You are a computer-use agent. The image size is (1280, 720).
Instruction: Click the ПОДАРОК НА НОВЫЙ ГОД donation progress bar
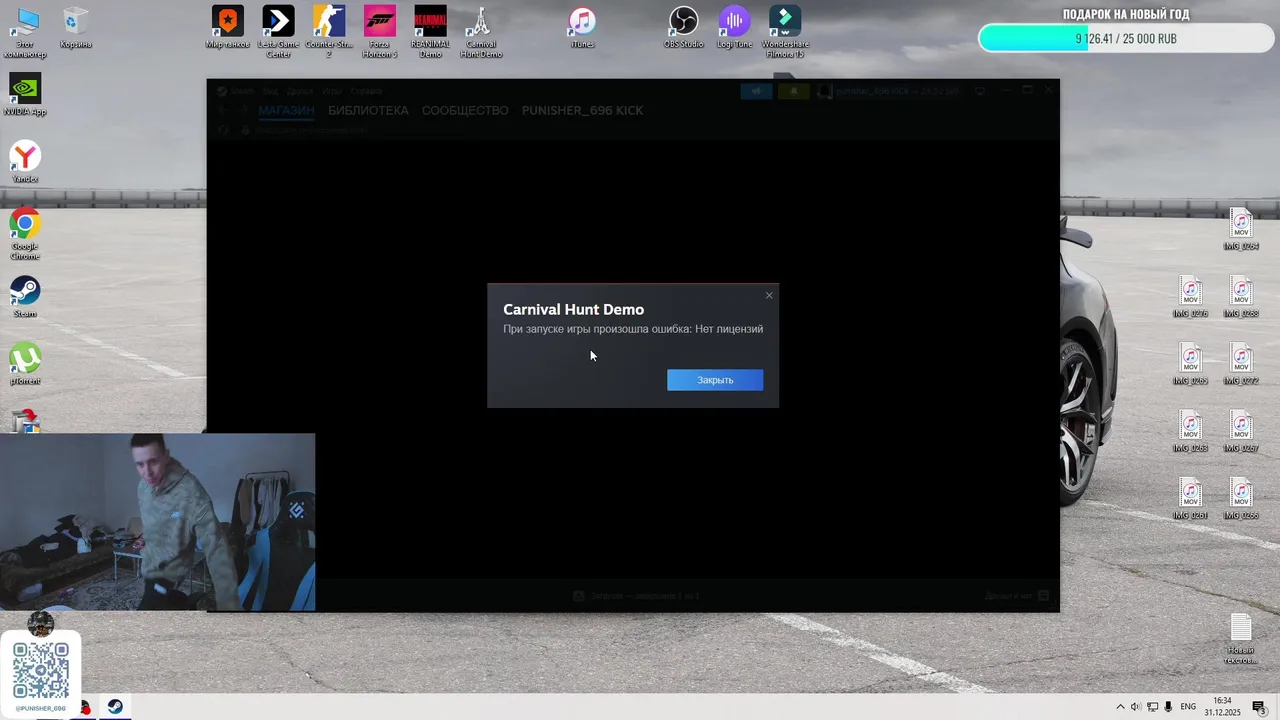[1126, 38]
